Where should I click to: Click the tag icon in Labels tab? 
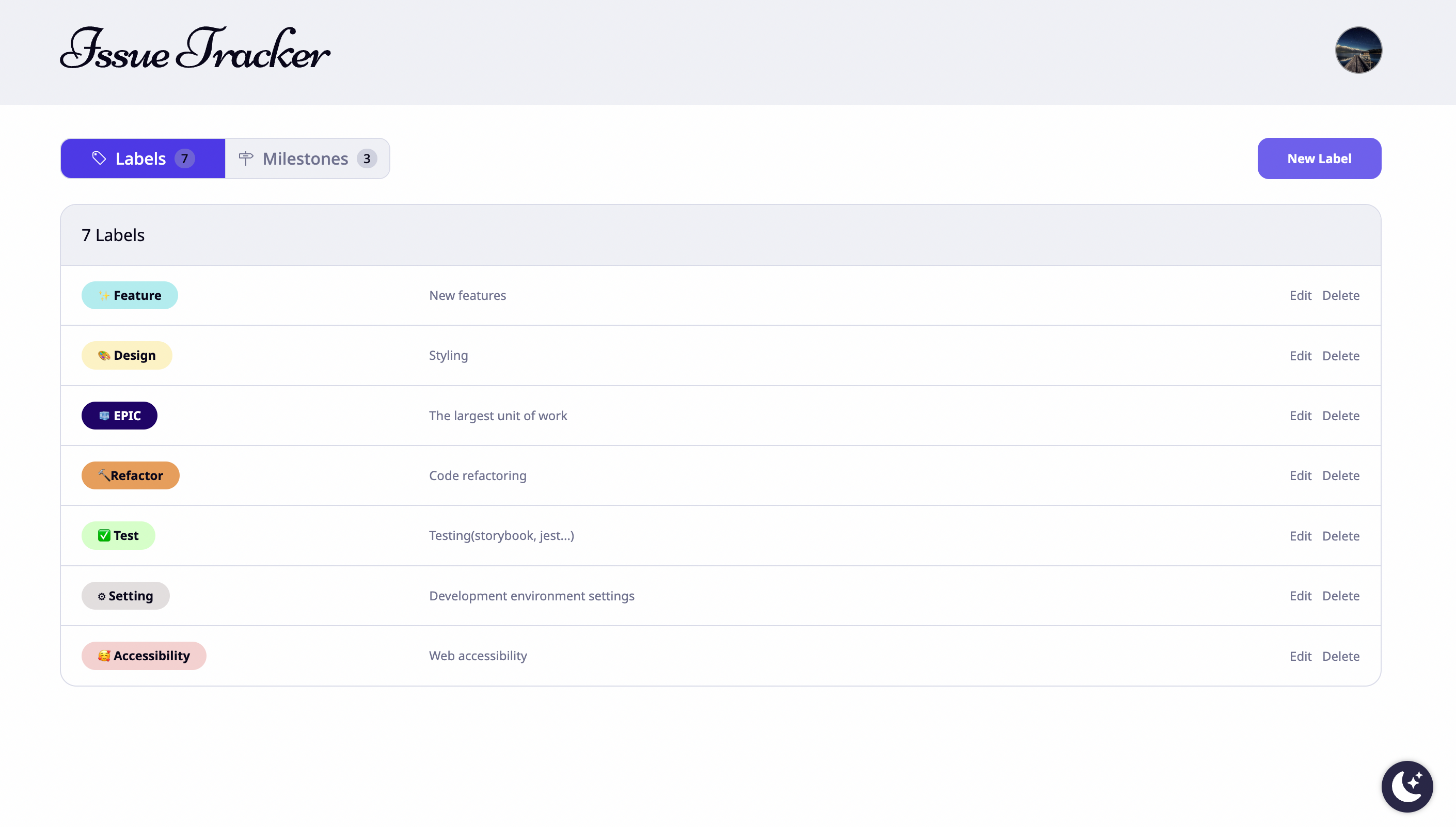coord(99,158)
